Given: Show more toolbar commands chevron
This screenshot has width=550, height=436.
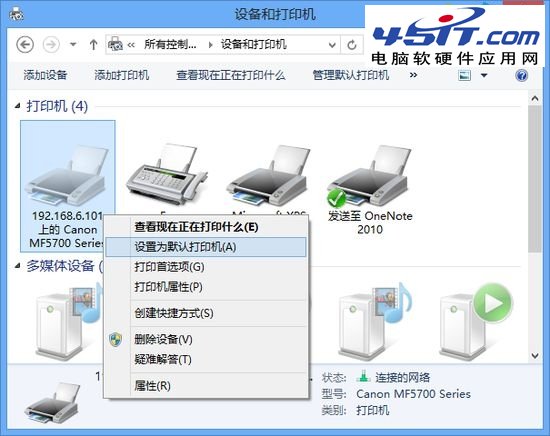Looking at the screenshot, I should [413, 75].
